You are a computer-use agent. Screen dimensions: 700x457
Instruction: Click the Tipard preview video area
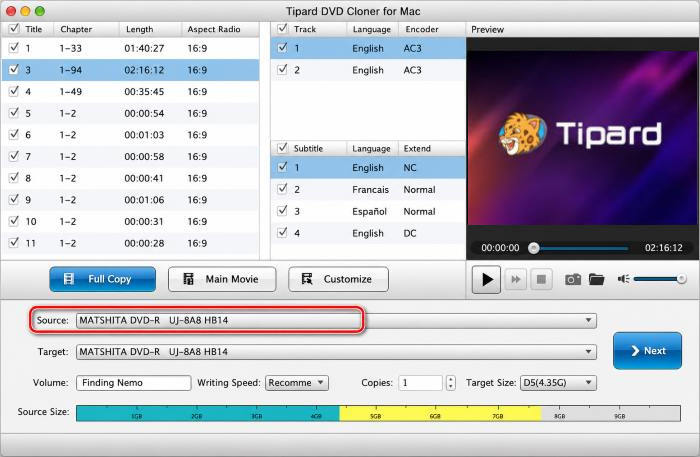point(583,137)
